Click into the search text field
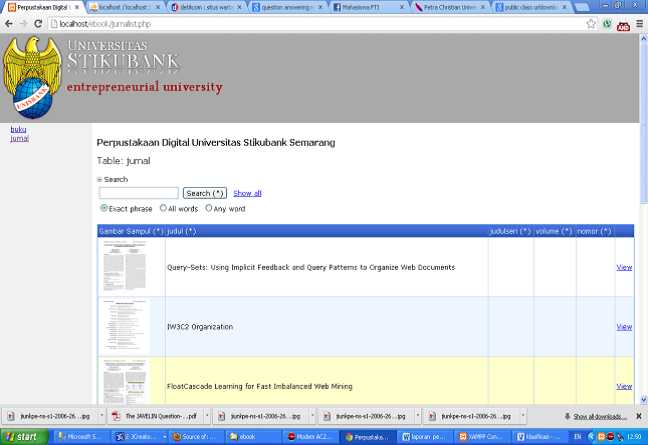 coord(138,193)
